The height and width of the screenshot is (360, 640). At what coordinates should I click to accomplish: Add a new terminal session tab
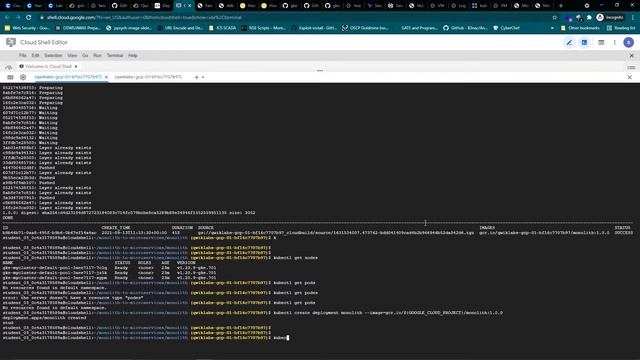tap(196, 77)
